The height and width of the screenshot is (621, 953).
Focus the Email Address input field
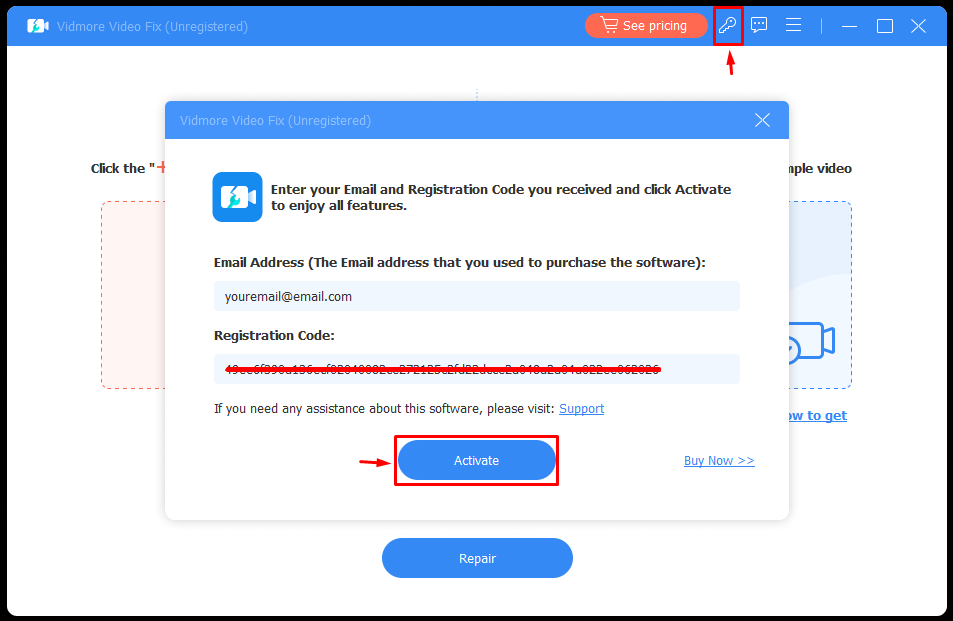tap(476, 297)
